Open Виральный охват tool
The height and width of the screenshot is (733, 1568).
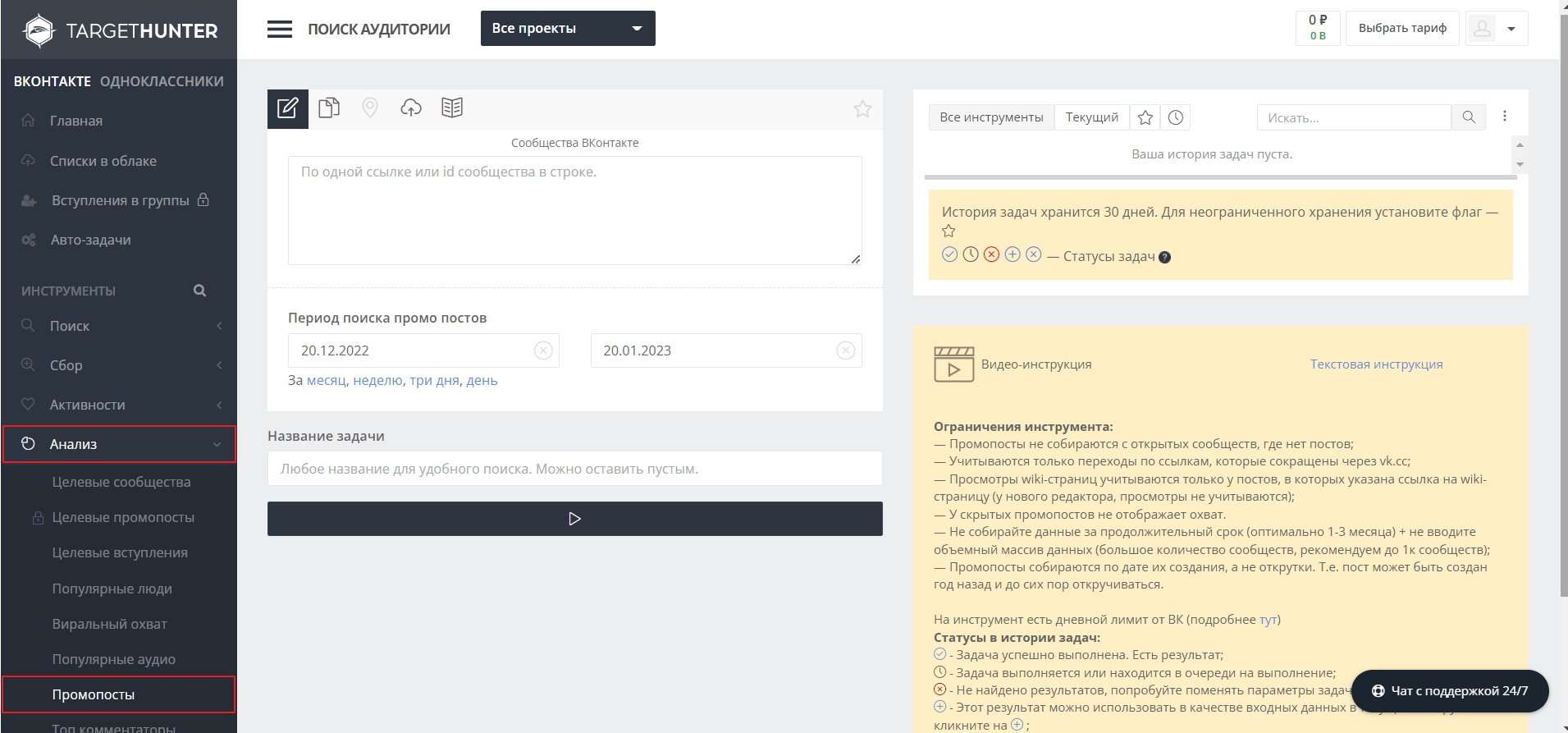point(110,624)
